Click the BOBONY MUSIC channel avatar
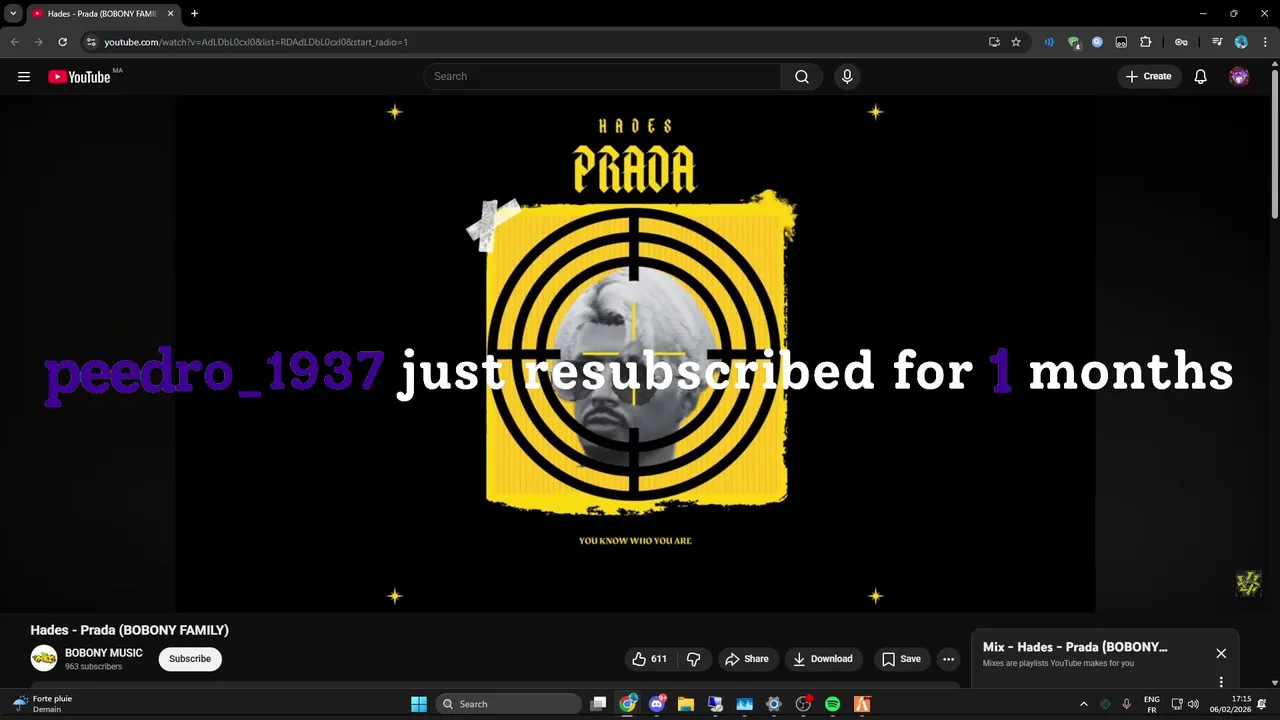Screen dimensions: 1280x720 [44, 658]
